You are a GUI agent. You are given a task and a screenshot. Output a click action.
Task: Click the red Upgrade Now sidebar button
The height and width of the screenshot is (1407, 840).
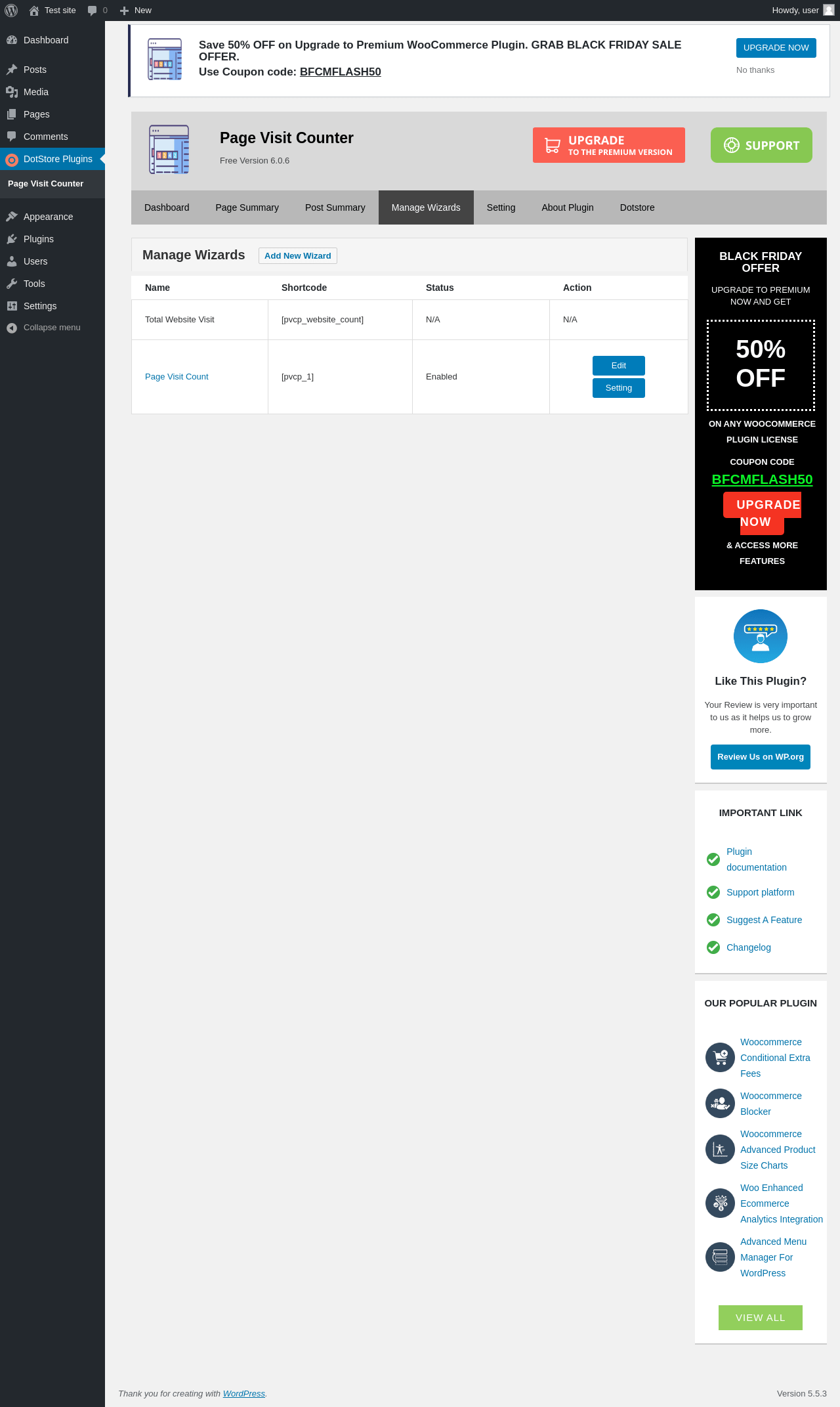(x=761, y=513)
